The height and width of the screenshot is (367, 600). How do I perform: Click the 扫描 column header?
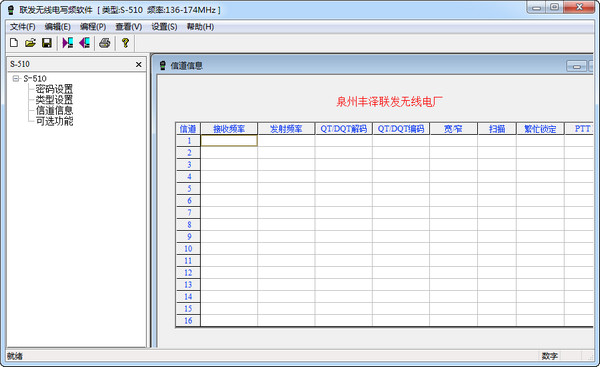point(497,129)
